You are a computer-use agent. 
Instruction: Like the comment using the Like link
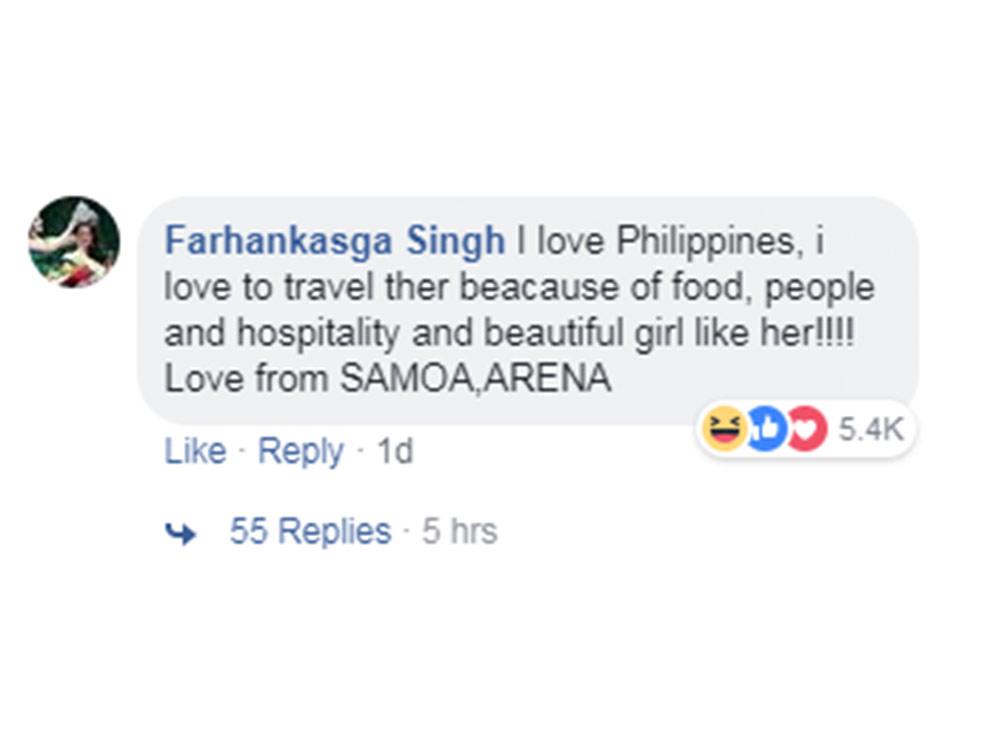coord(196,451)
